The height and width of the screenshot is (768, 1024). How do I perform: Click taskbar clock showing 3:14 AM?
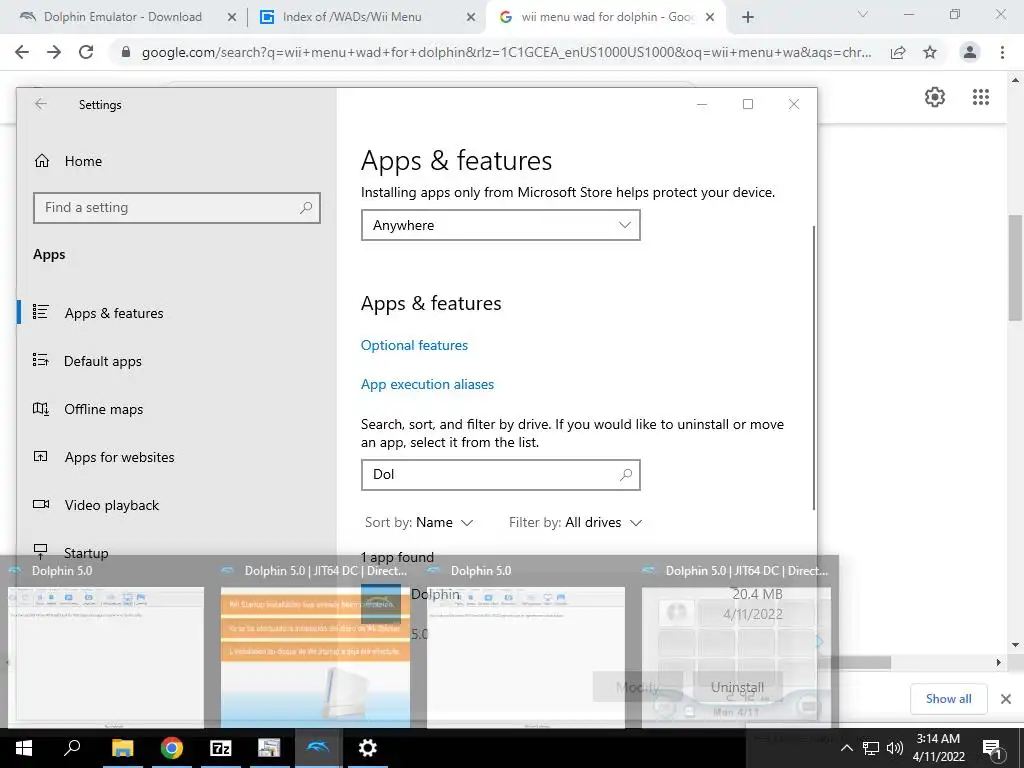(938, 748)
